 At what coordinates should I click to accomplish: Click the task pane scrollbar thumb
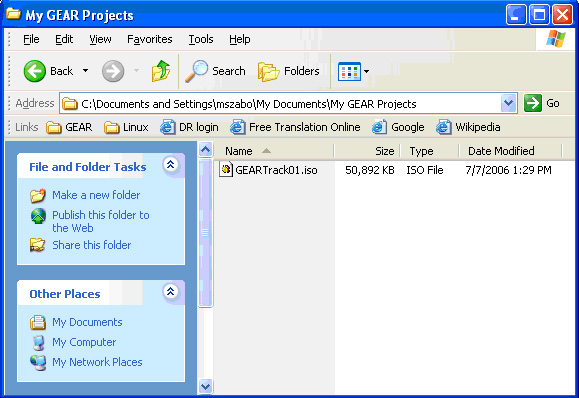pyautogui.click(x=205, y=233)
